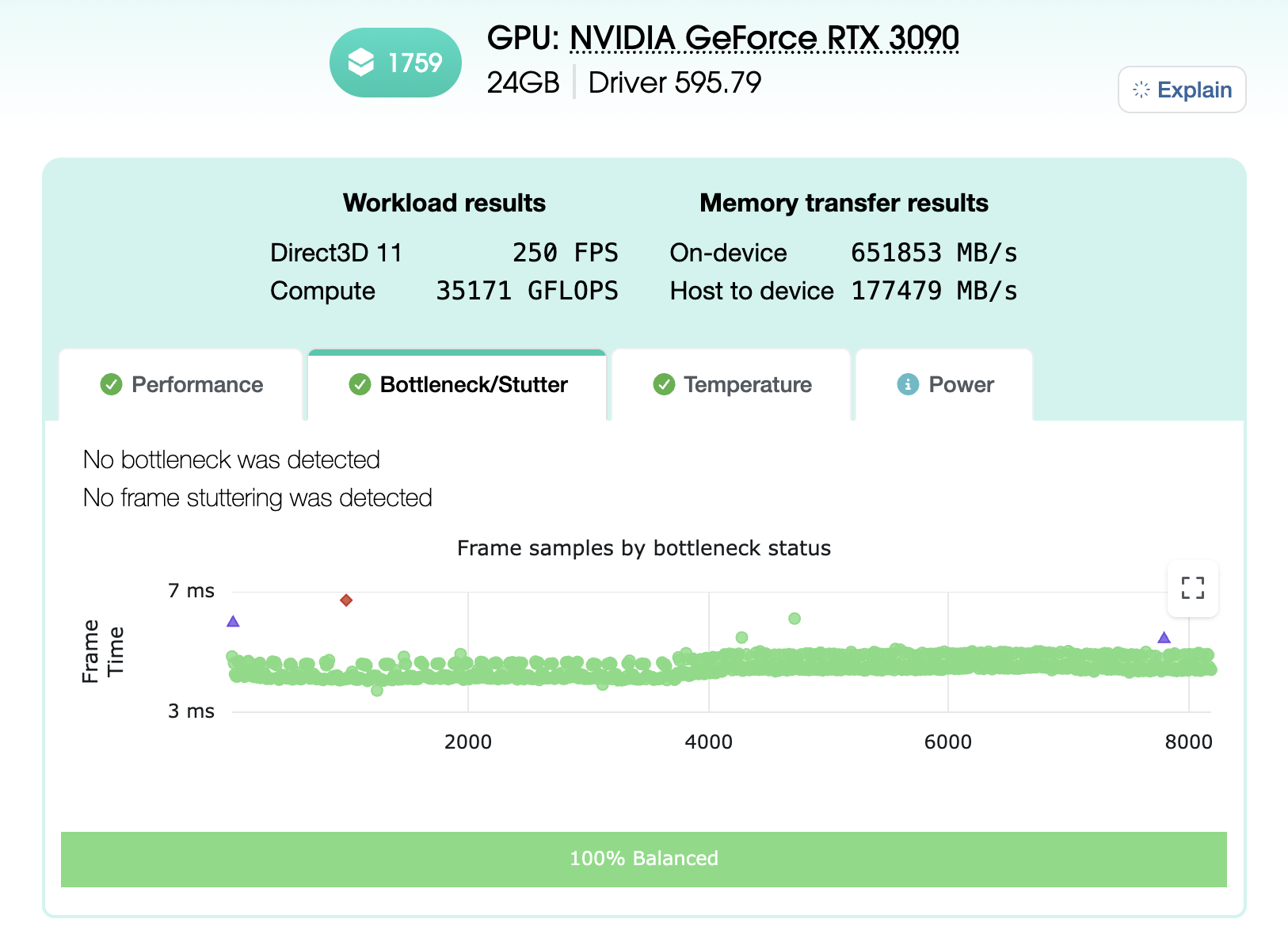Click the Bottleneck/Stutter tab label
Viewport: 1288px width, 938px height.
[x=474, y=385]
